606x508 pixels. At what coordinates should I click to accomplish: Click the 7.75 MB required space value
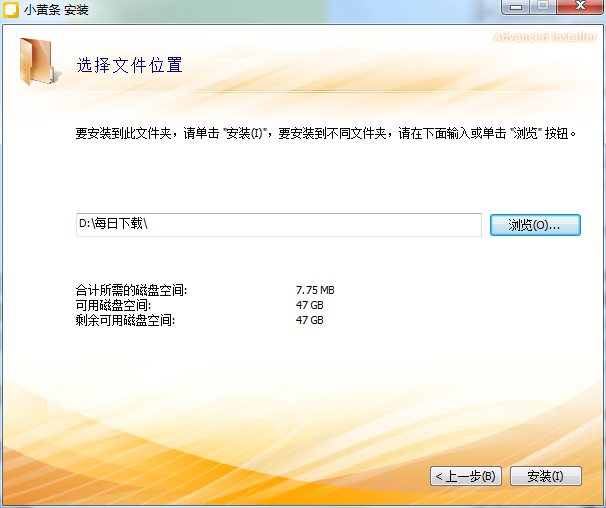pyautogui.click(x=315, y=290)
